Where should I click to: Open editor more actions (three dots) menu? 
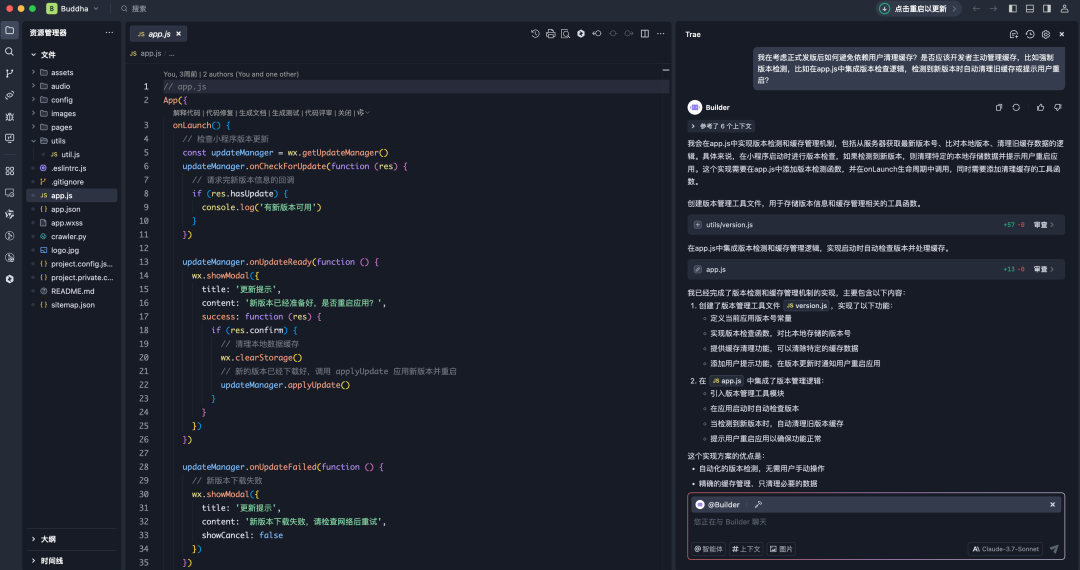pyautogui.click(x=661, y=34)
